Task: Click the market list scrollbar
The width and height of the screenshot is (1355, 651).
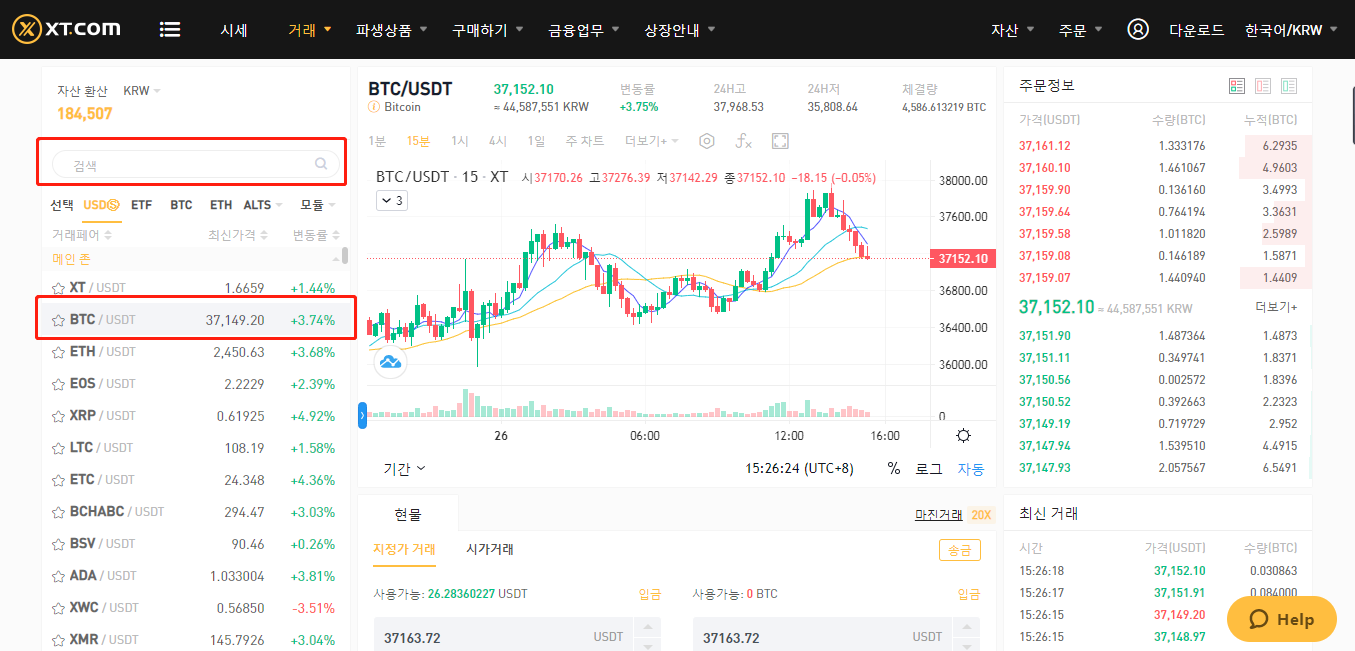Action: [x=345, y=255]
